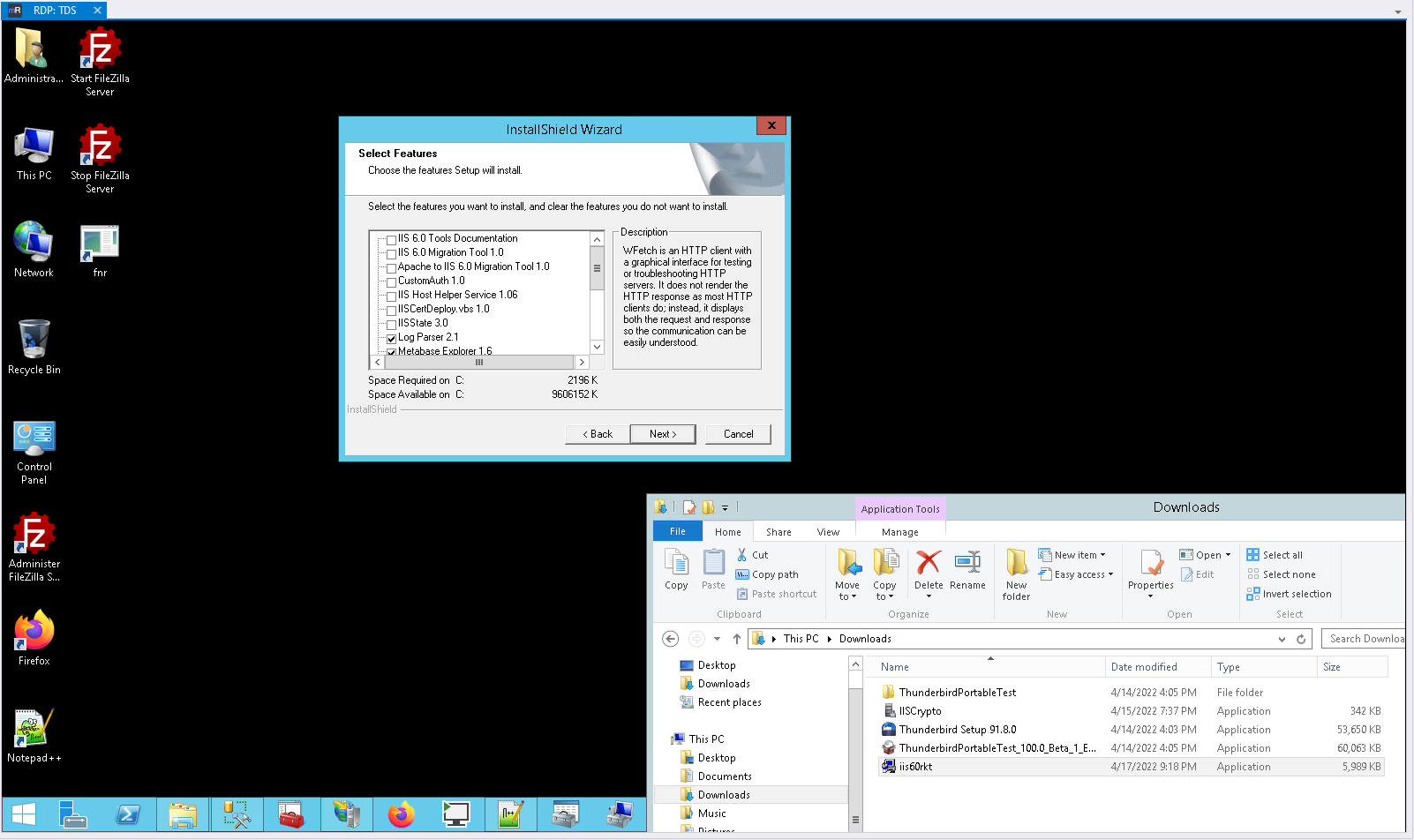Click the Copy path ribbon command
The height and width of the screenshot is (840, 1414).
coord(767,574)
